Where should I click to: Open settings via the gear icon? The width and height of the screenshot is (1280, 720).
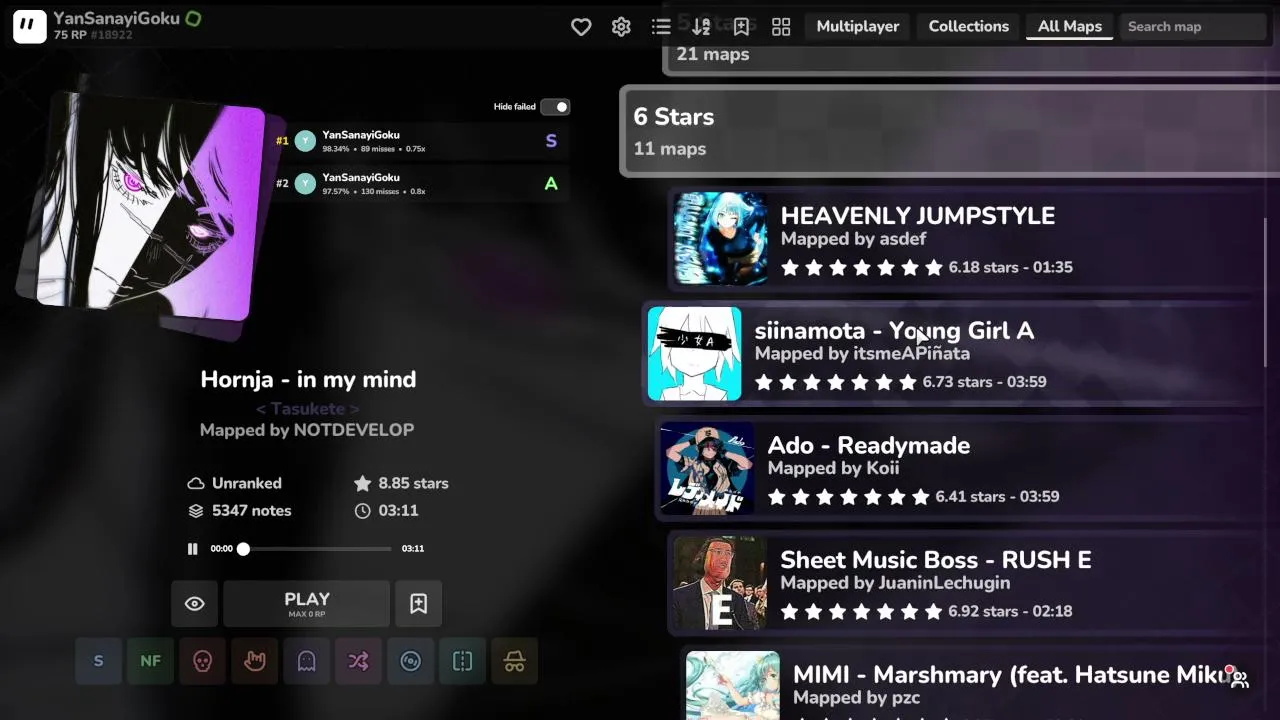click(x=621, y=27)
